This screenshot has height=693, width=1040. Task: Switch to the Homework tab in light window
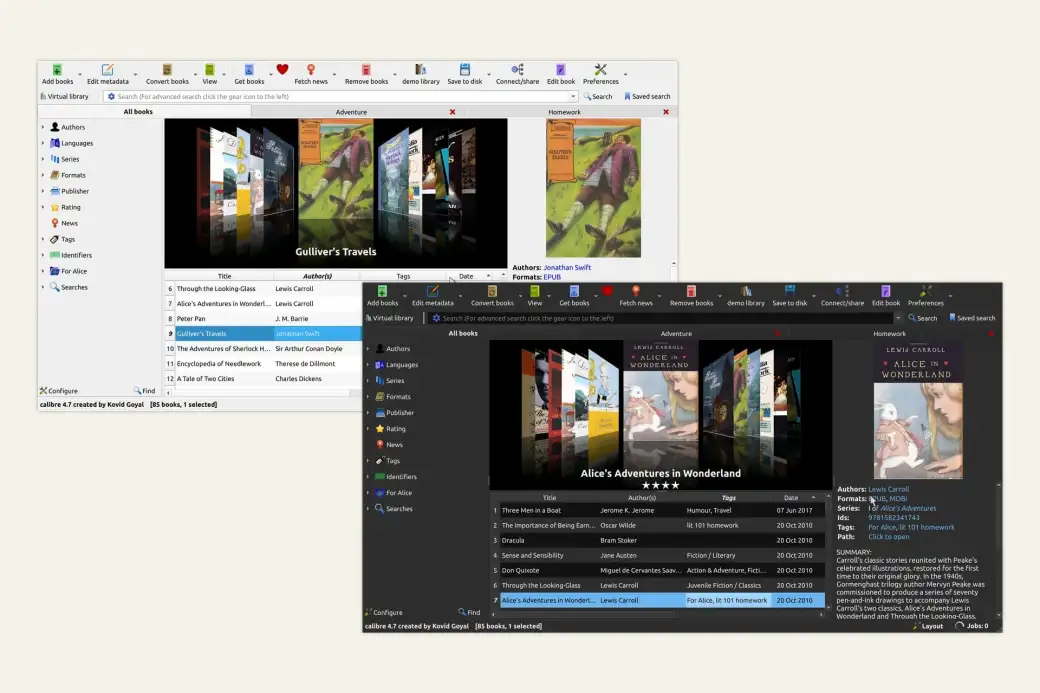click(x=564, y=112)
